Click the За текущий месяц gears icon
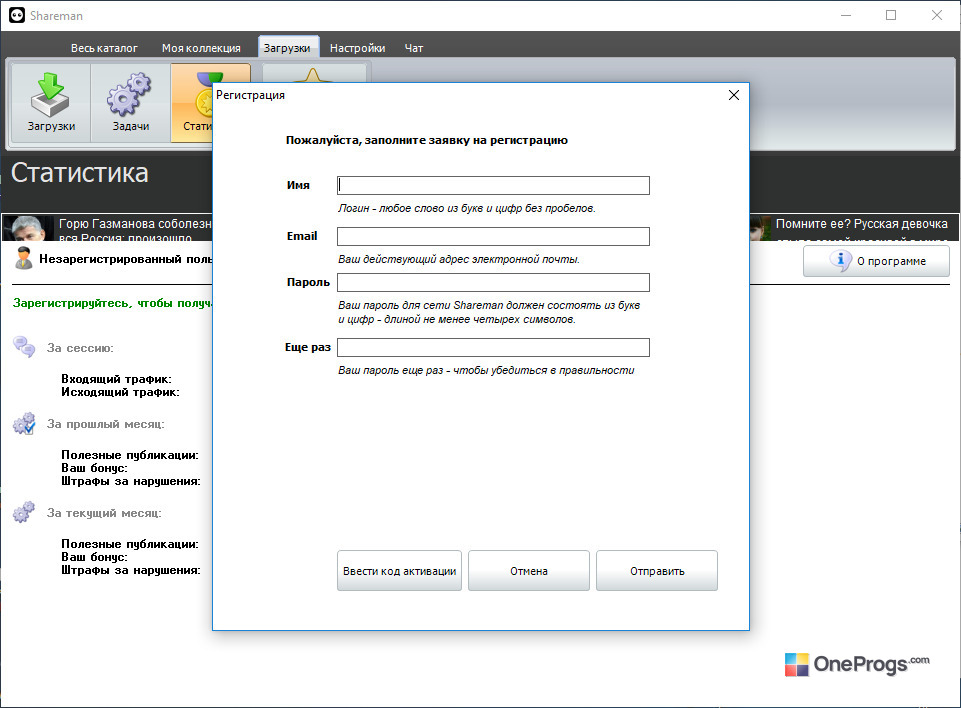Viewport: 961px width, 708px height. (x=25, y=512)
